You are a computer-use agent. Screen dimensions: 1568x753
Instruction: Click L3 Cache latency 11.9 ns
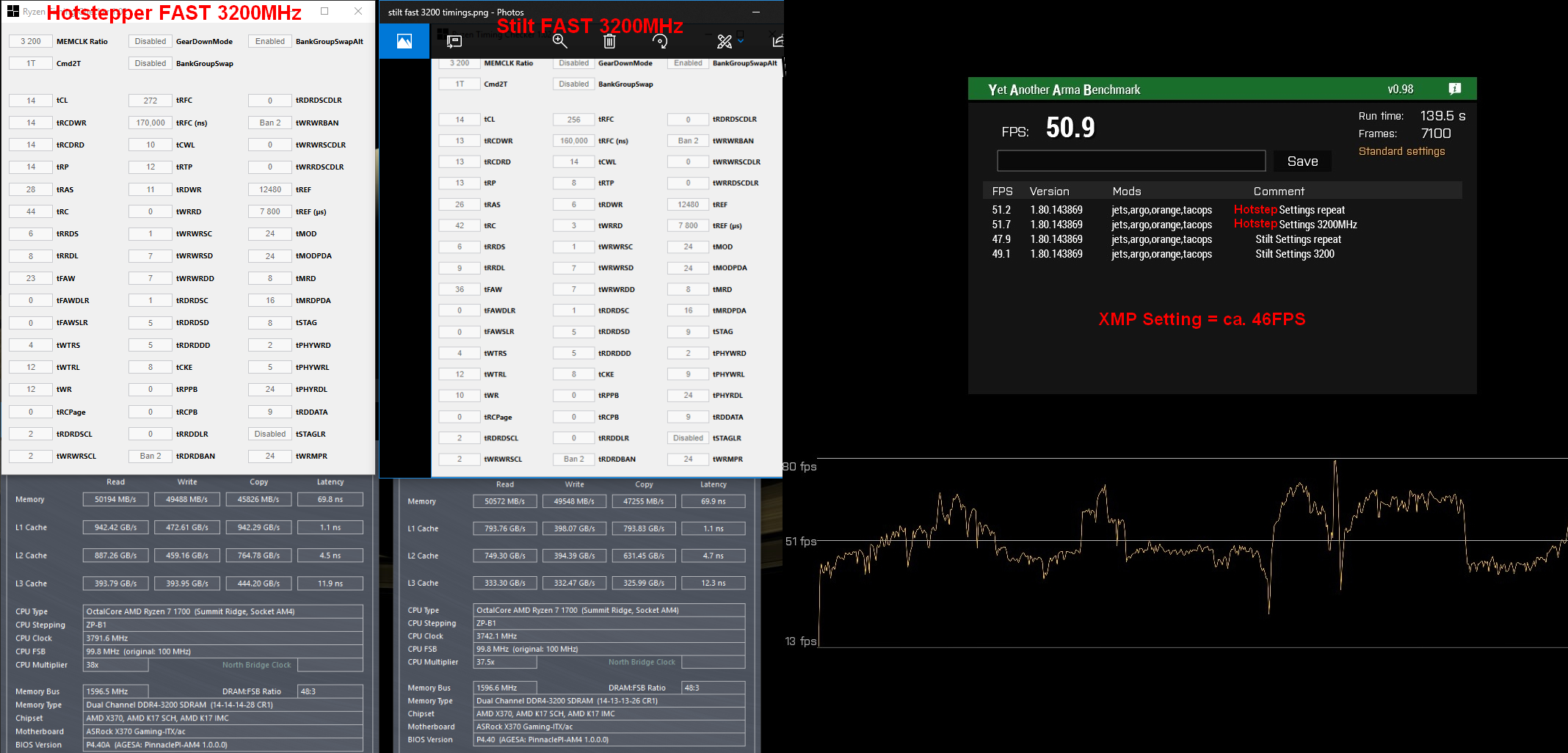point(330,583)
